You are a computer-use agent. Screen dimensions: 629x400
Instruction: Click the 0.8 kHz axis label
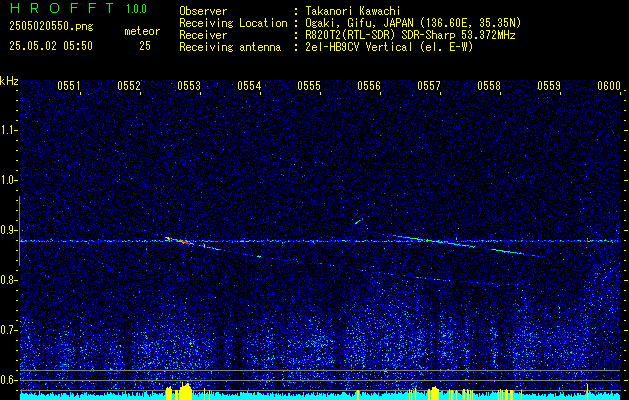8,280
